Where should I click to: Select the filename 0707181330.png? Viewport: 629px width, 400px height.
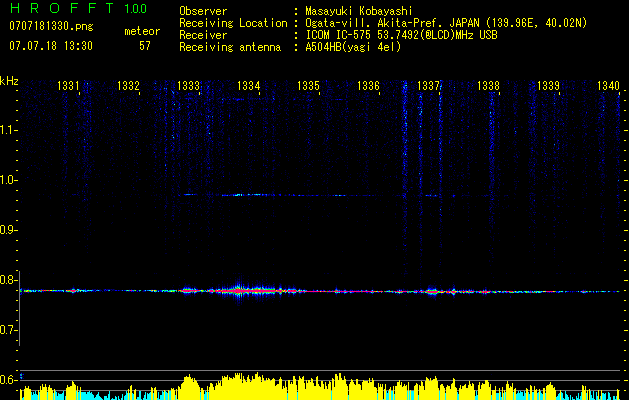(x=51, y=26)
